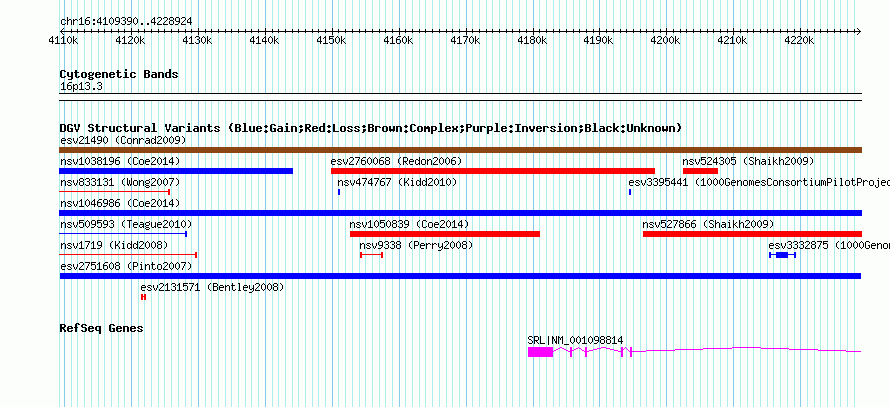890x407 pixels.
Task: Click the RefSeq Genes track title
Action: pyautogui.click(x=102, y=328)
